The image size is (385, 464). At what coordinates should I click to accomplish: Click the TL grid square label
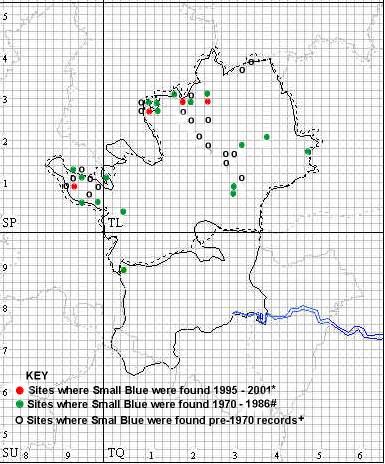pos(115,223)
